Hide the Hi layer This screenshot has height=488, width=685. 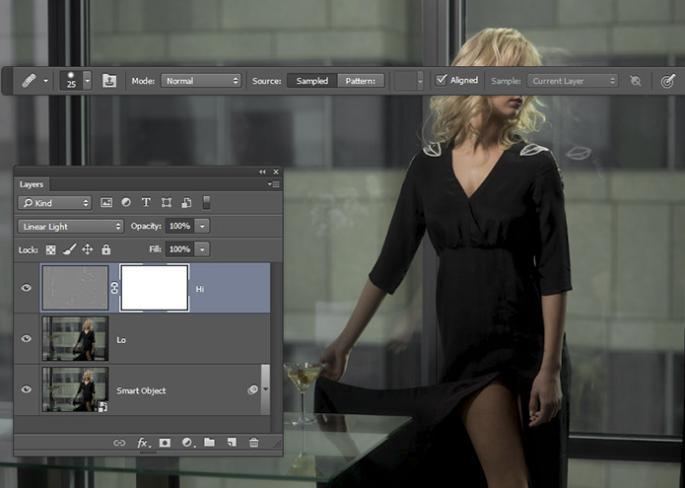tap(27, 288)
